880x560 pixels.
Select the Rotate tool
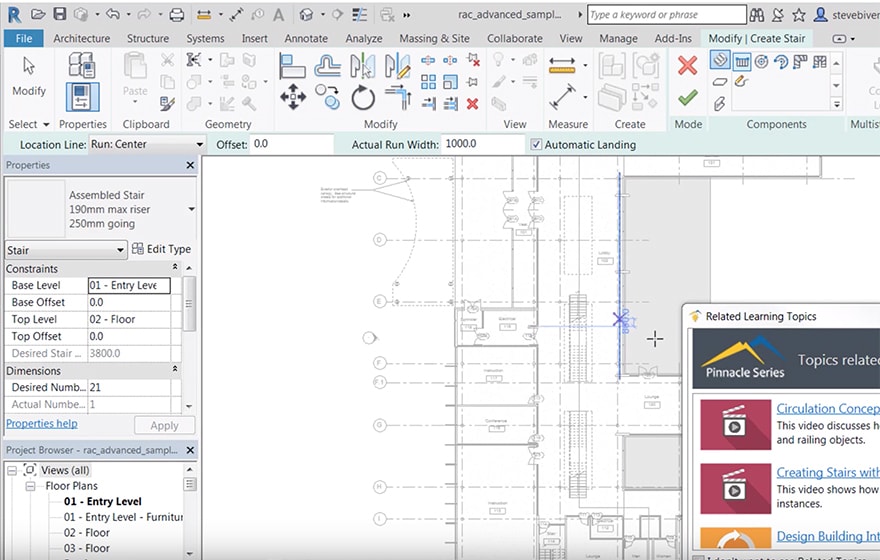363,98
